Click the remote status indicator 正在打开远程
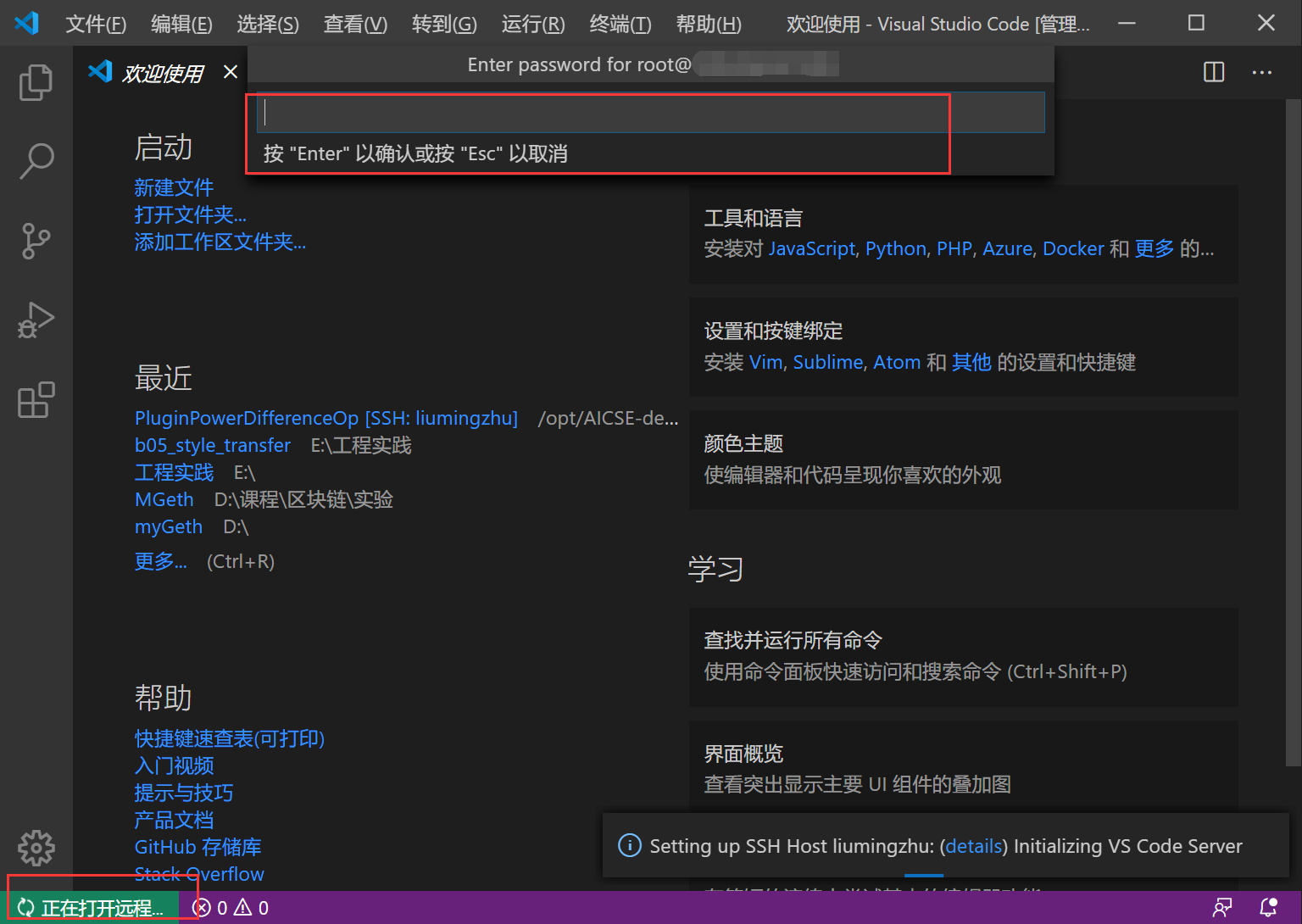This screenshot has height=924, width=1302. [89, 907]
